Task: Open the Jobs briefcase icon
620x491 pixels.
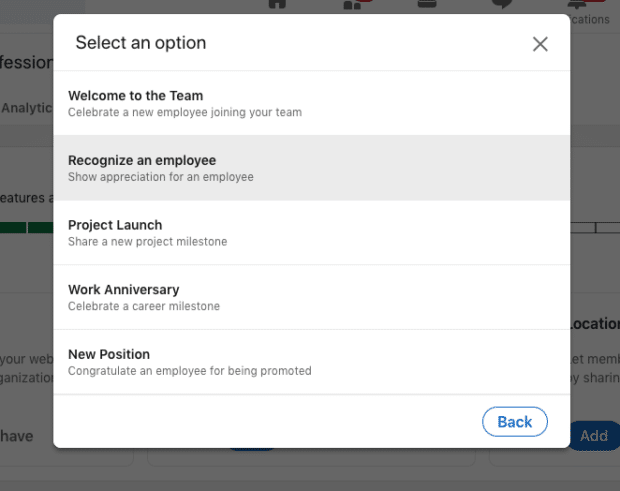Action: (x=427, y=4)
